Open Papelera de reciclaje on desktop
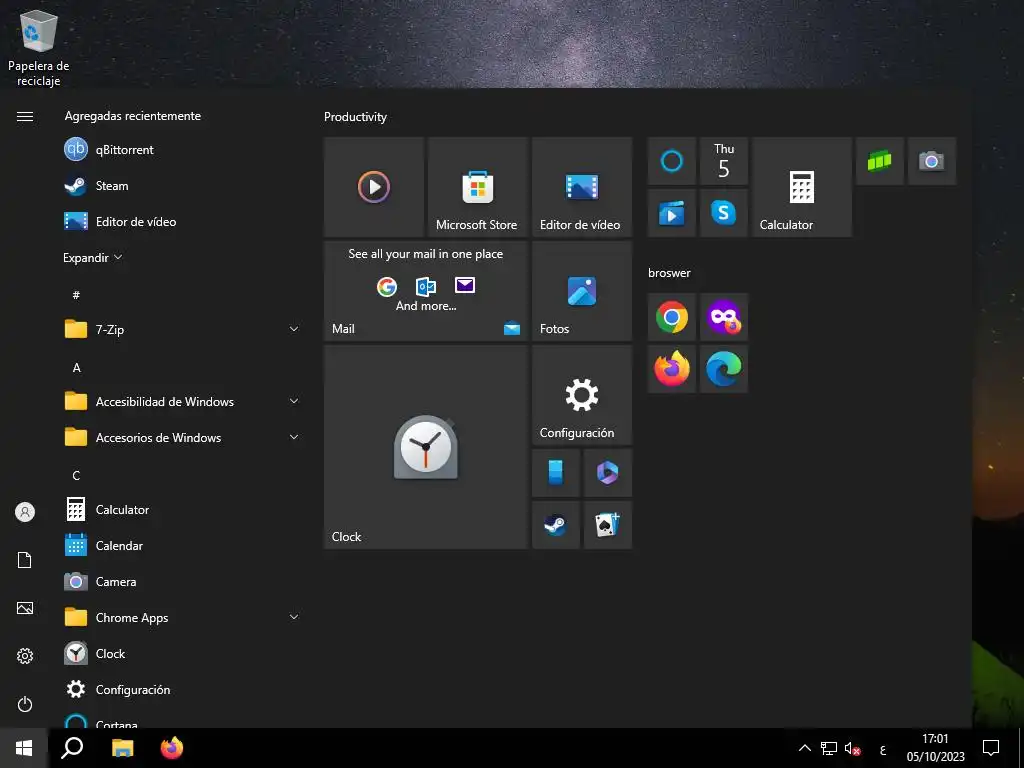 click(39, 49)
